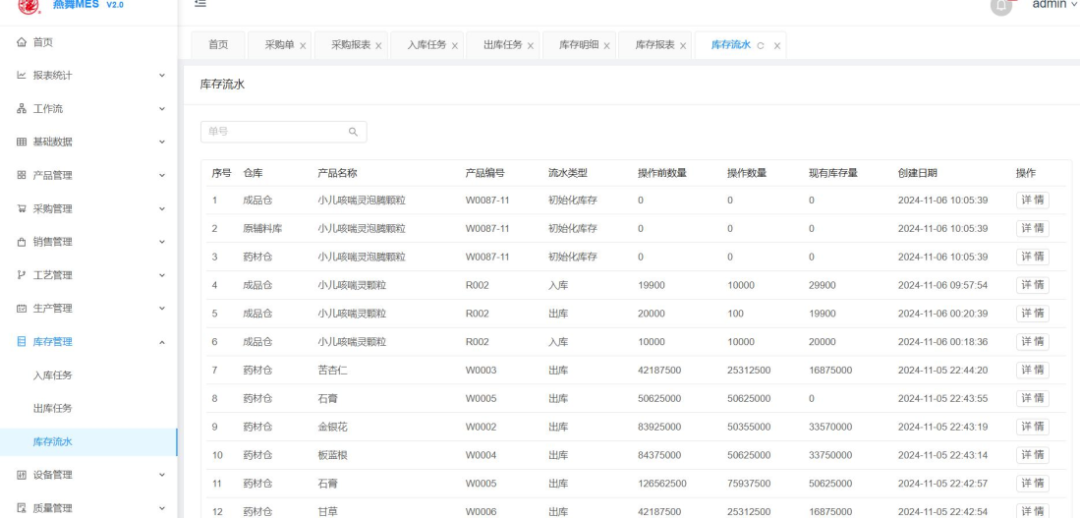Switch to the 采购单 tab
1080x518 pixels.
[x=280, y=45]
